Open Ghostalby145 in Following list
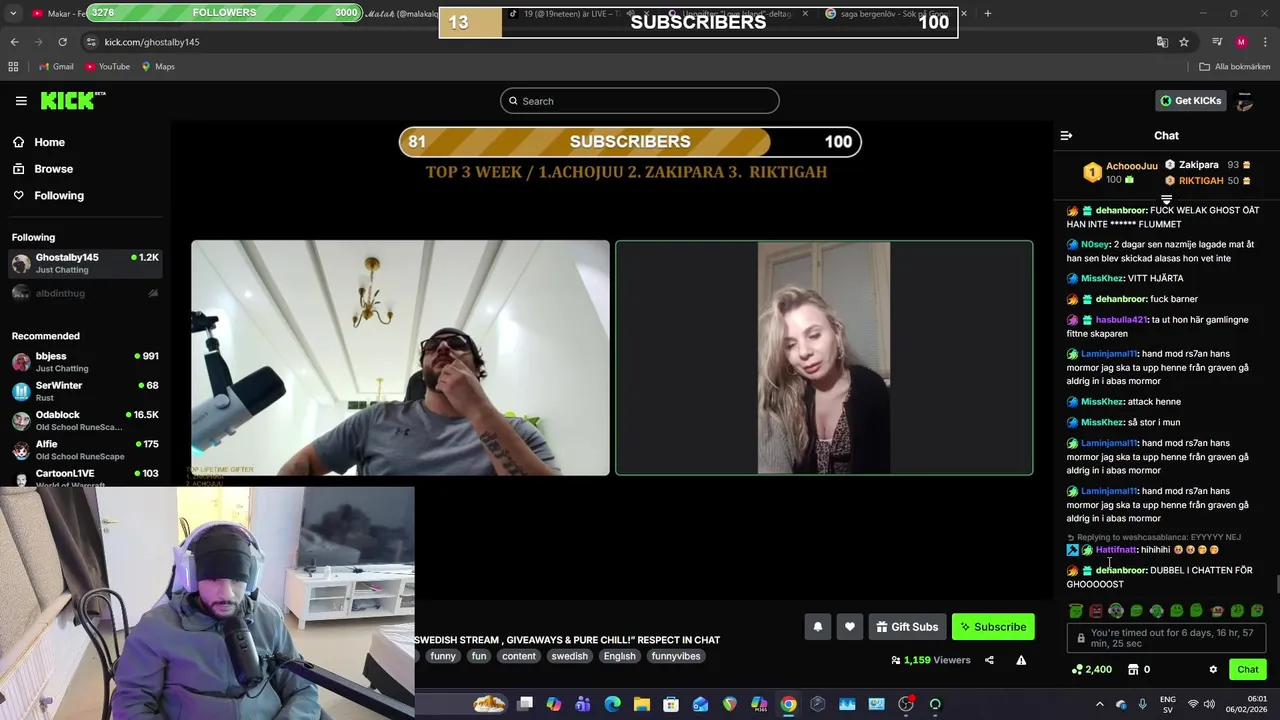The image size is (1280, 720). tap(85, 263)
